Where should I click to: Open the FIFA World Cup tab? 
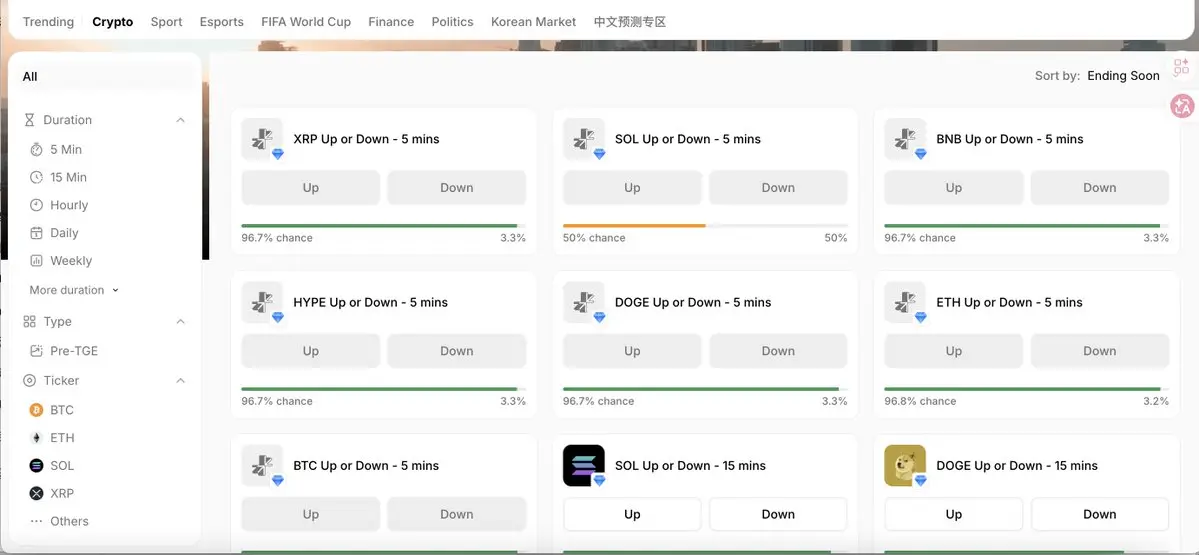click(306, 22)
